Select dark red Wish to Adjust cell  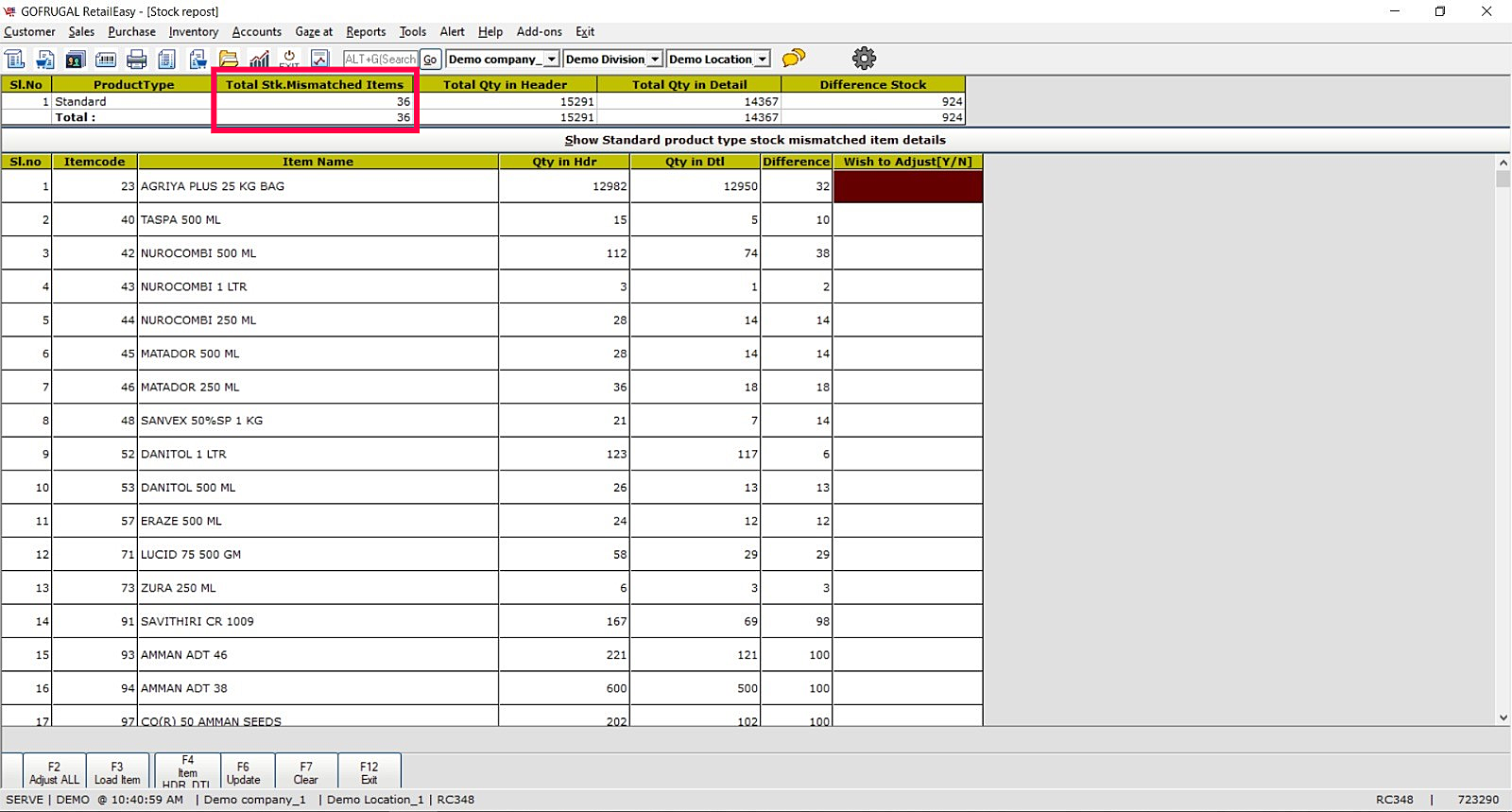907,186
